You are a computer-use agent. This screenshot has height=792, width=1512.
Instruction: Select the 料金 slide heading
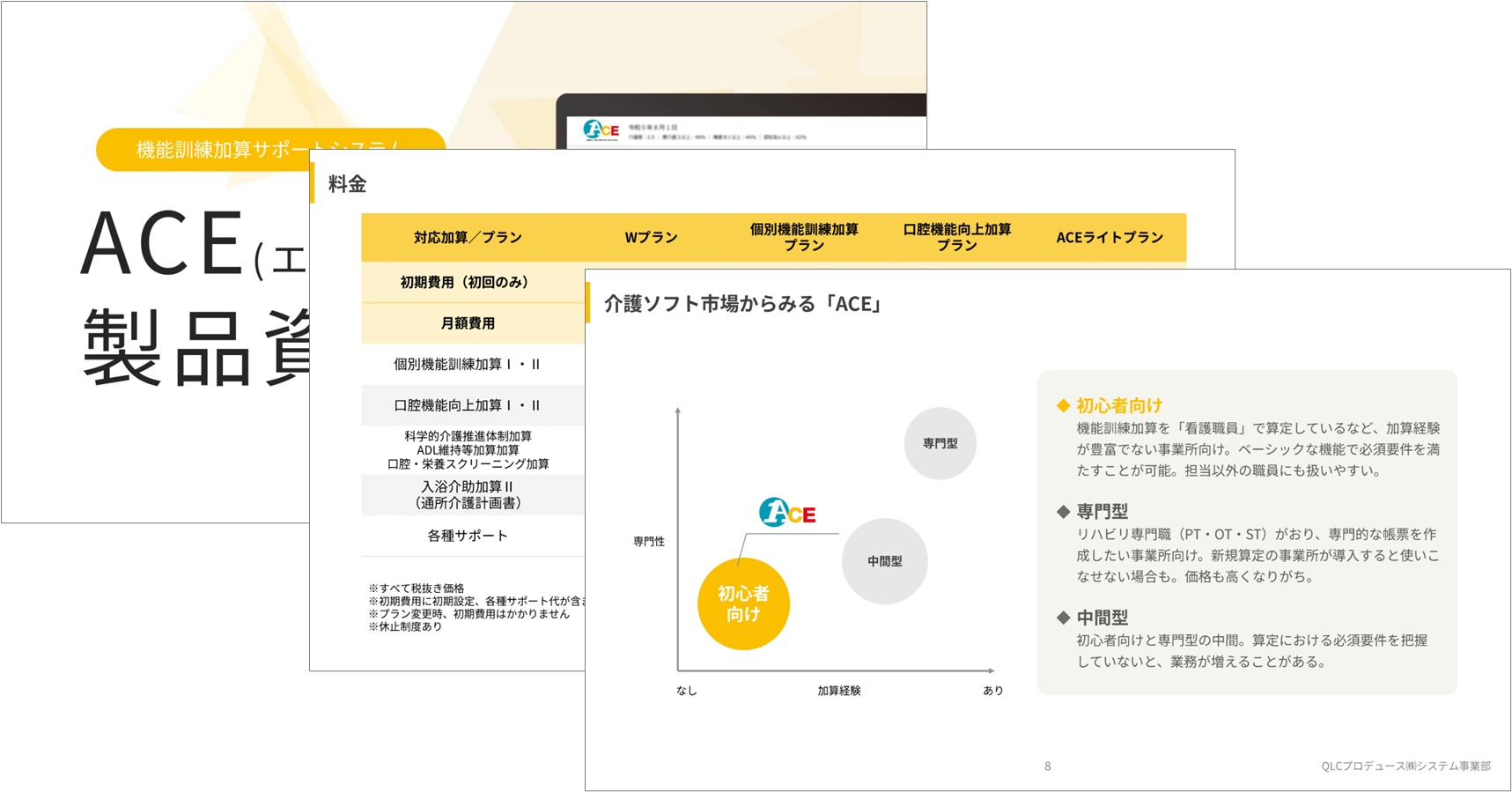pyautogui.click(x=347, y=184)
